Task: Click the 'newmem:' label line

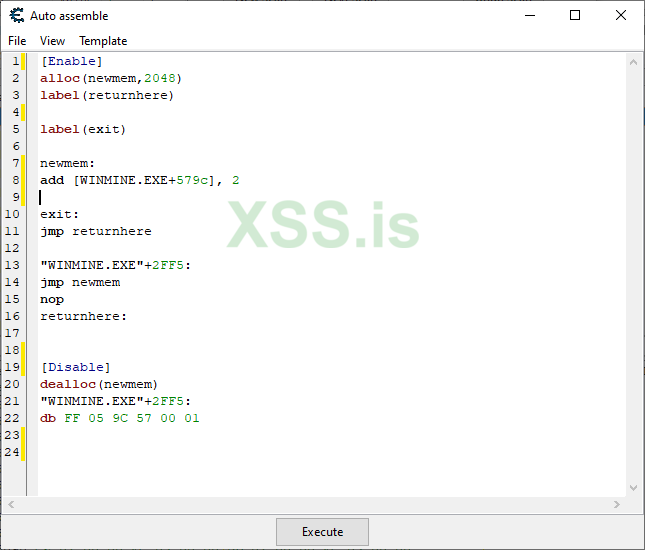Action: (67, 163)
